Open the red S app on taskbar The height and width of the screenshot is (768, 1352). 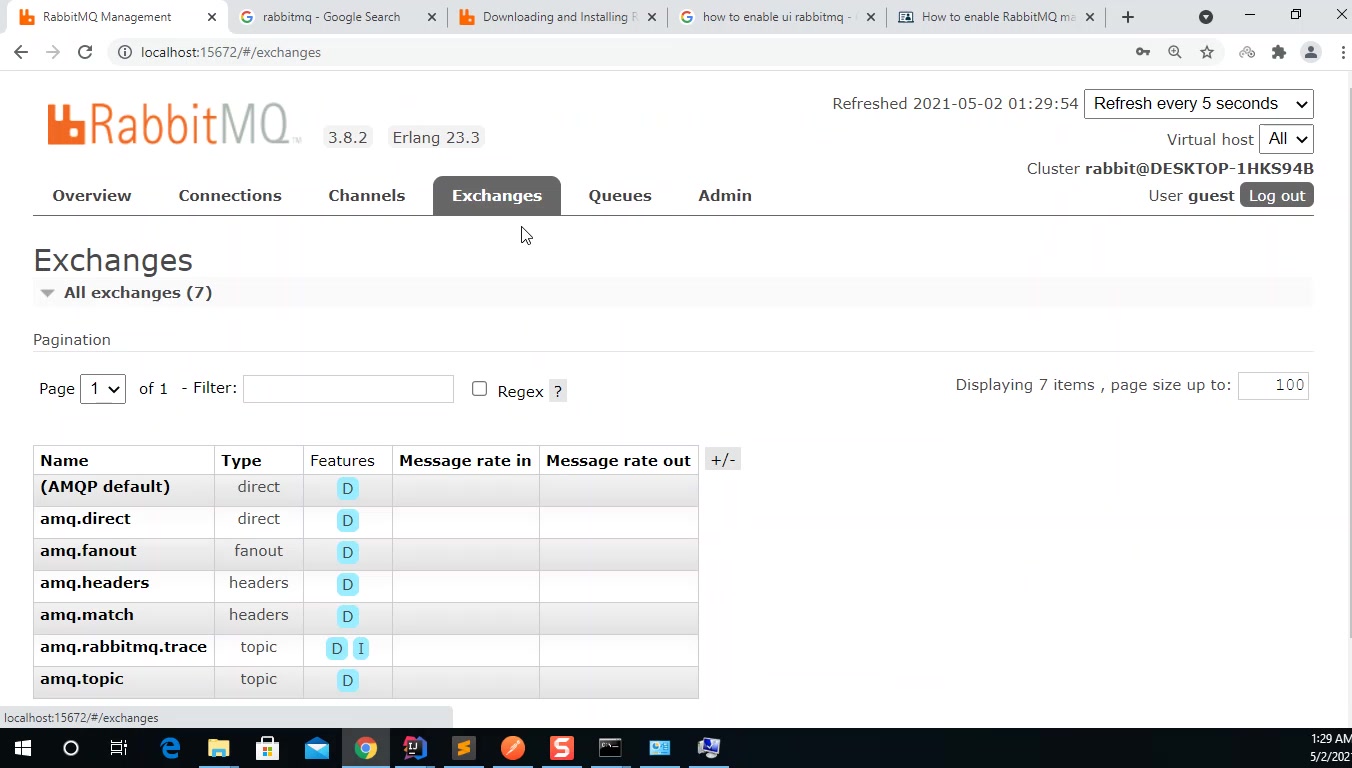point(562,748)
